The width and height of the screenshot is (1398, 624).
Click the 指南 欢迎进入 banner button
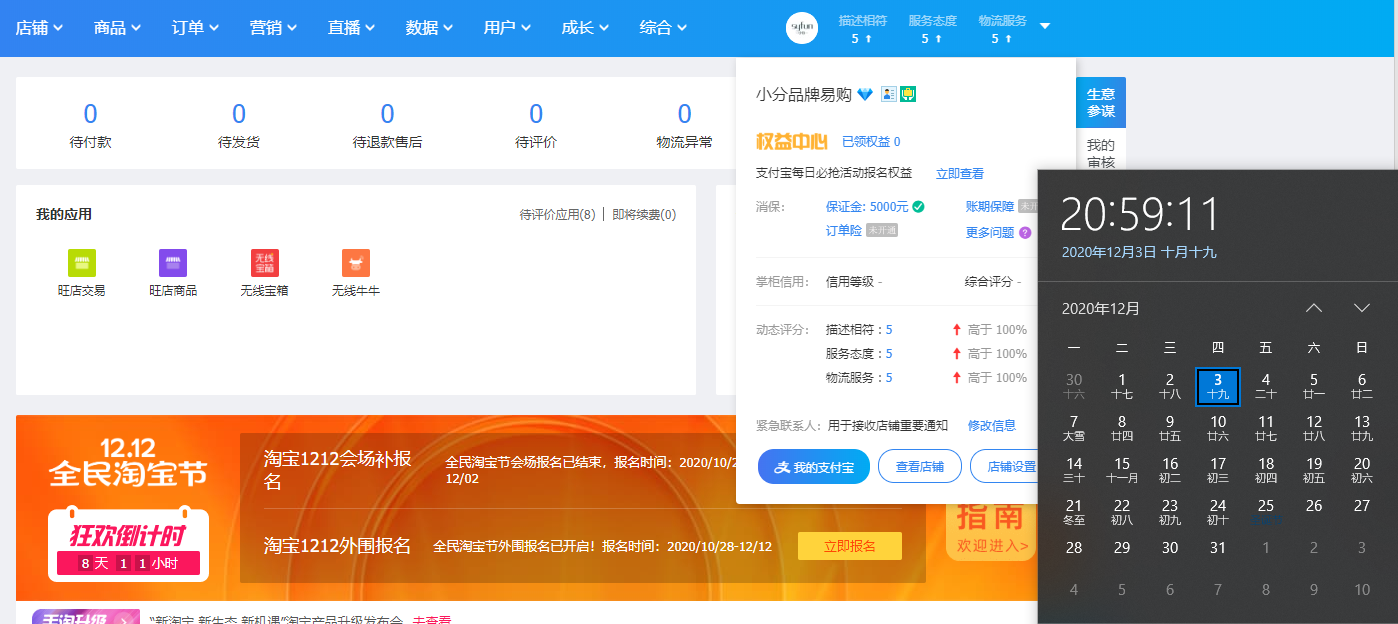pos(991,529)
